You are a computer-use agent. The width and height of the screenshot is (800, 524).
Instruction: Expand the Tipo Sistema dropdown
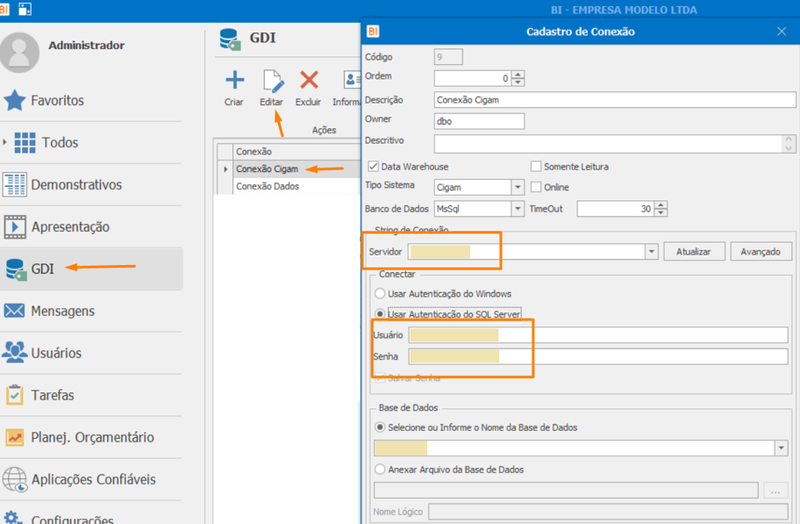tap(517, 187)
